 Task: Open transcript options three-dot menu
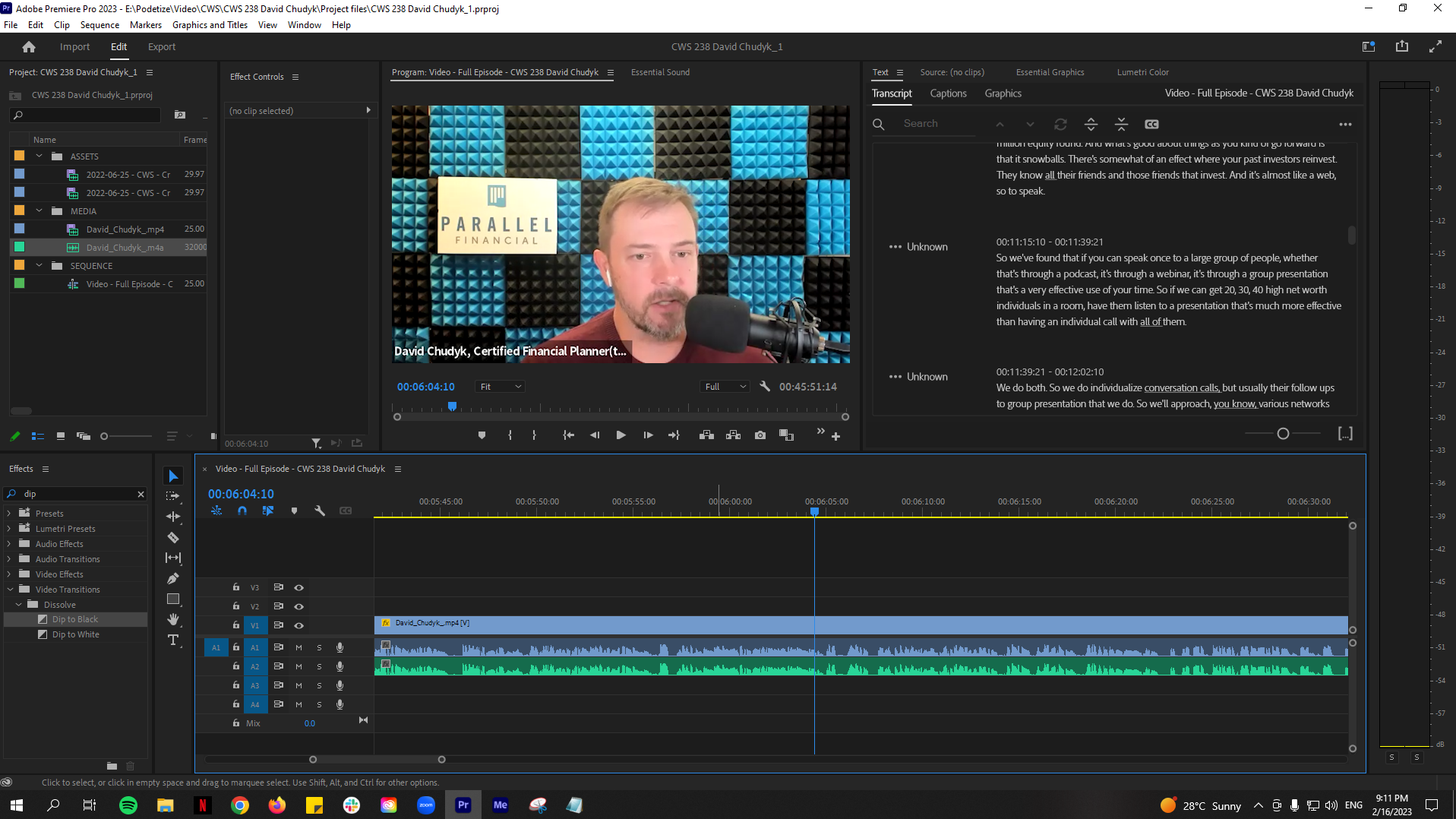pos(1345,125)
